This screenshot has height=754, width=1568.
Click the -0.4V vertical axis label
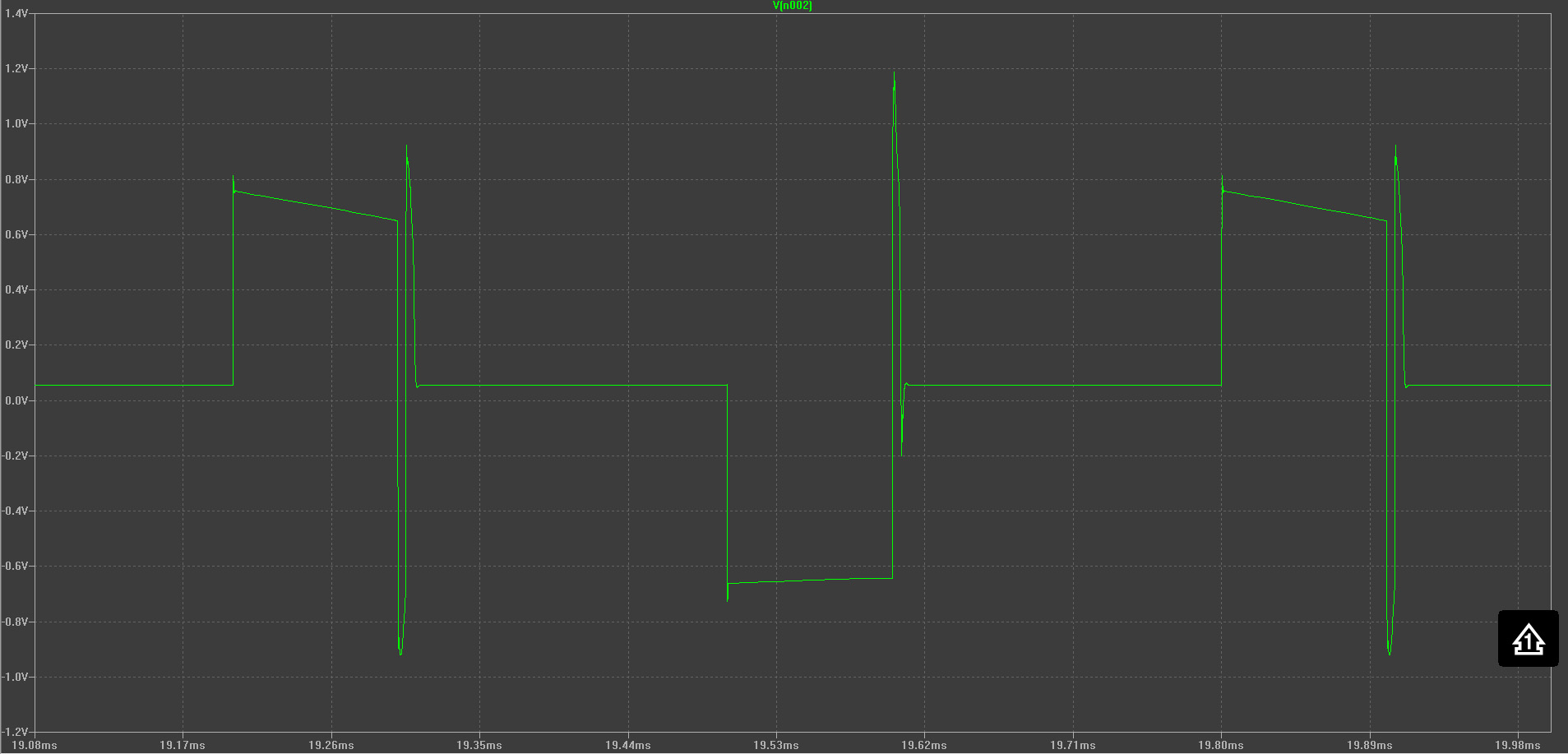[x=15, y=511]
